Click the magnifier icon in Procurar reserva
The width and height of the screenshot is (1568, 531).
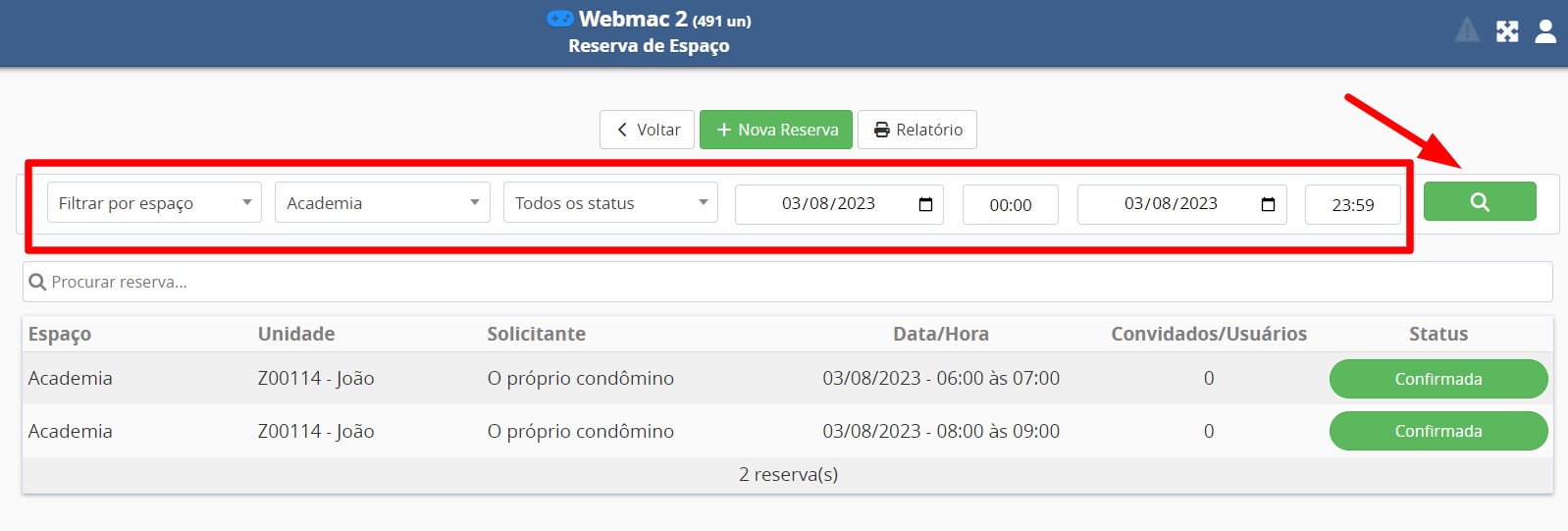click(x=38, y=283)
